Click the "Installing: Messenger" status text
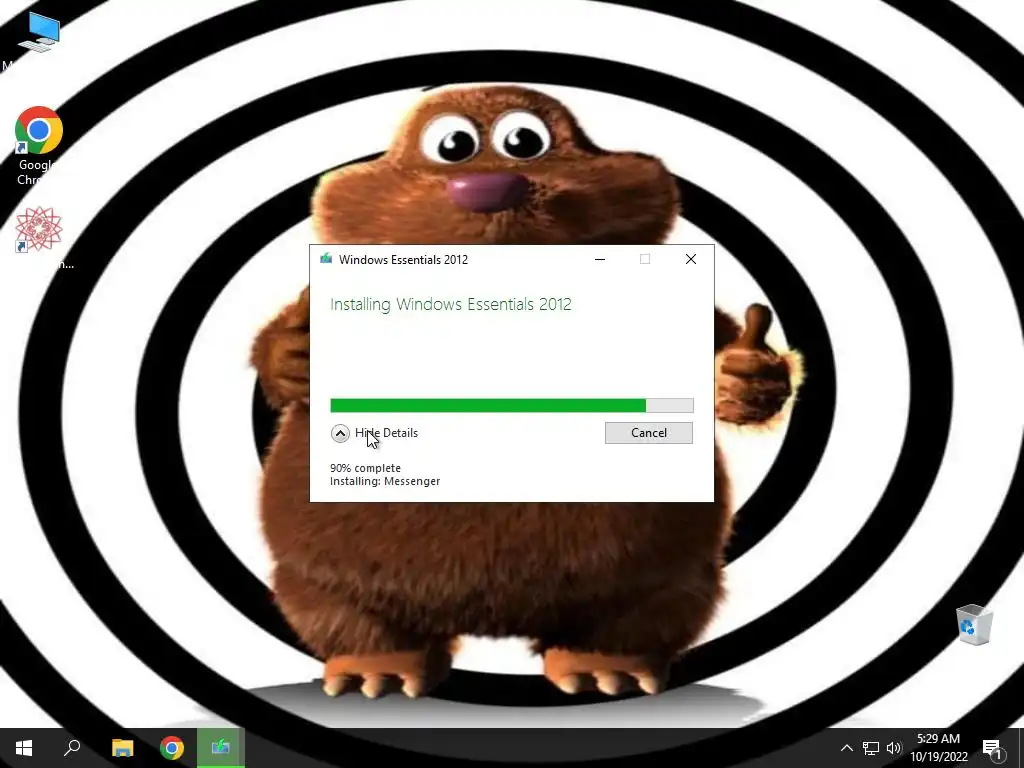 coord(385,481)
